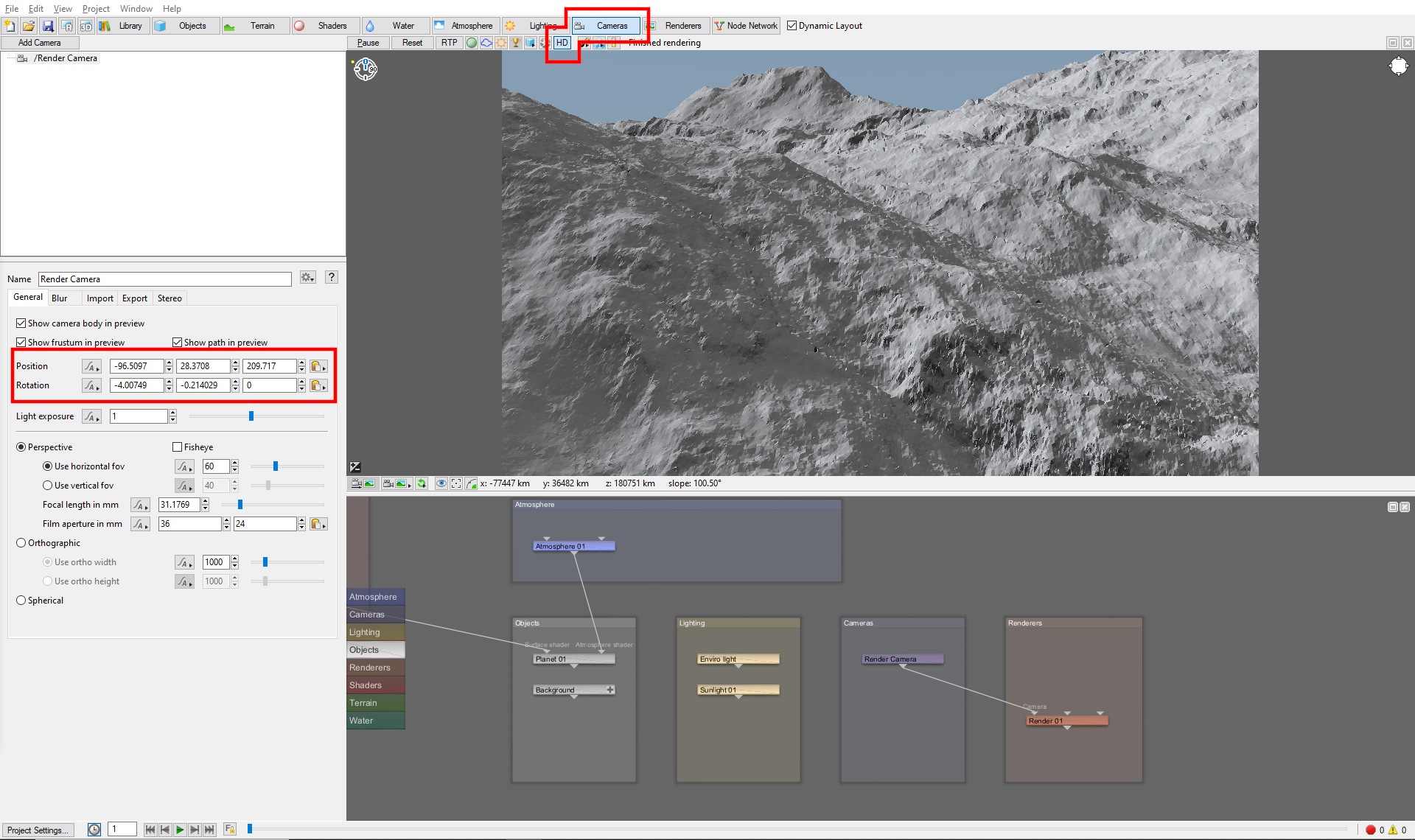Viewport: 1415px width, 840px height.
Task: Jump to last frame
Action: pyautogui.click(x=209, y=830)
